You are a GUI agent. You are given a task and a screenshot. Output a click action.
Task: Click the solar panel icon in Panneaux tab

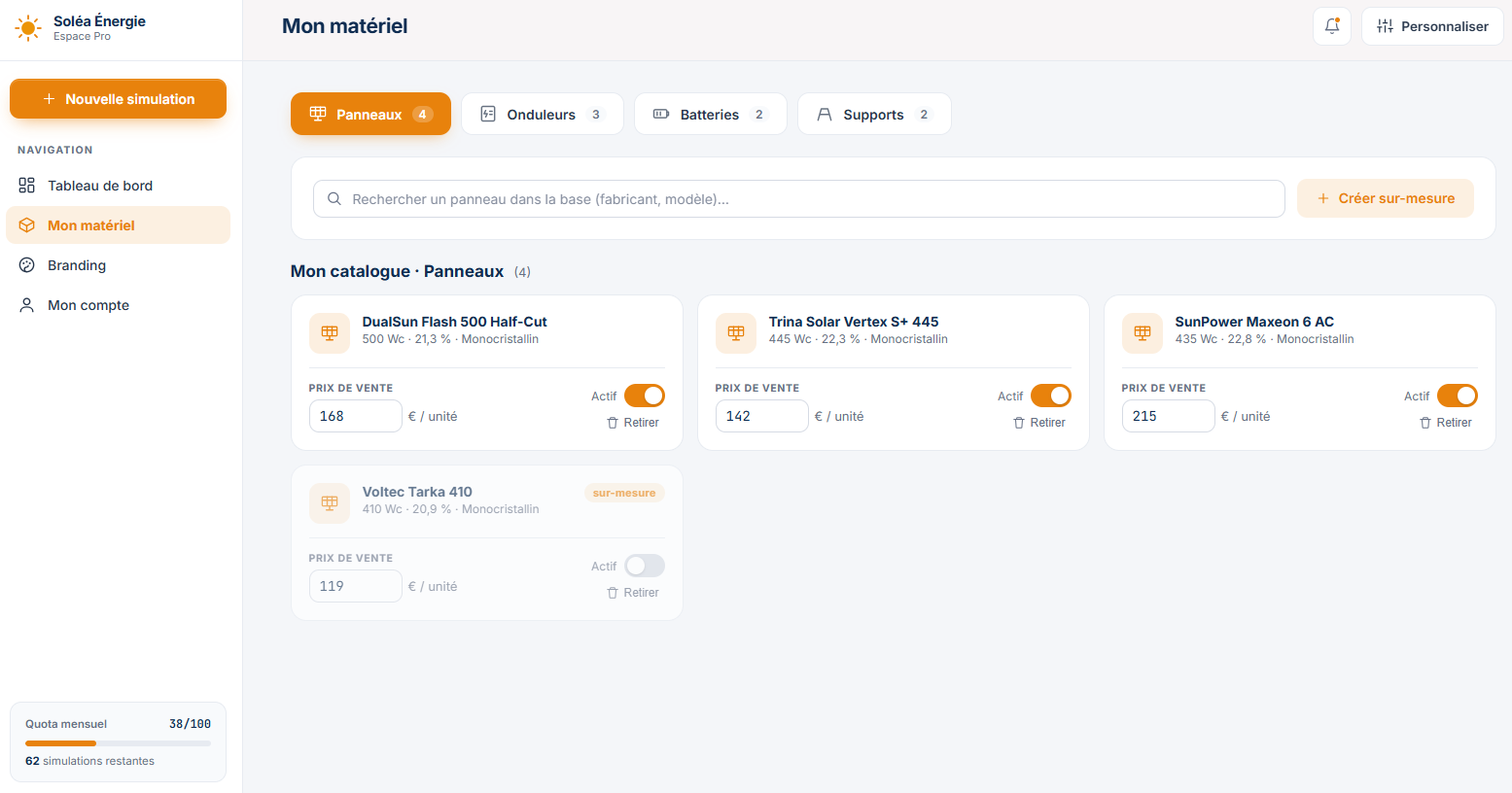point(318,114)
